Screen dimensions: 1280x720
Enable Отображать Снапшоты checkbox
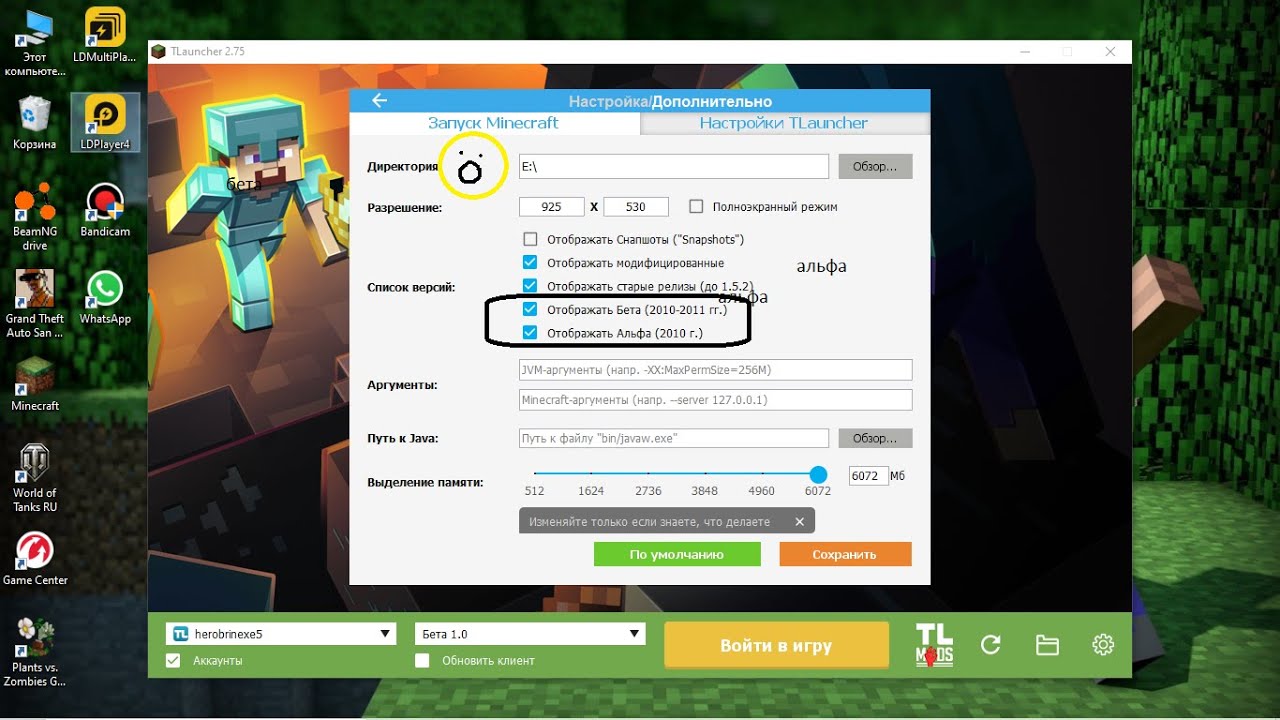pos(530,239)
